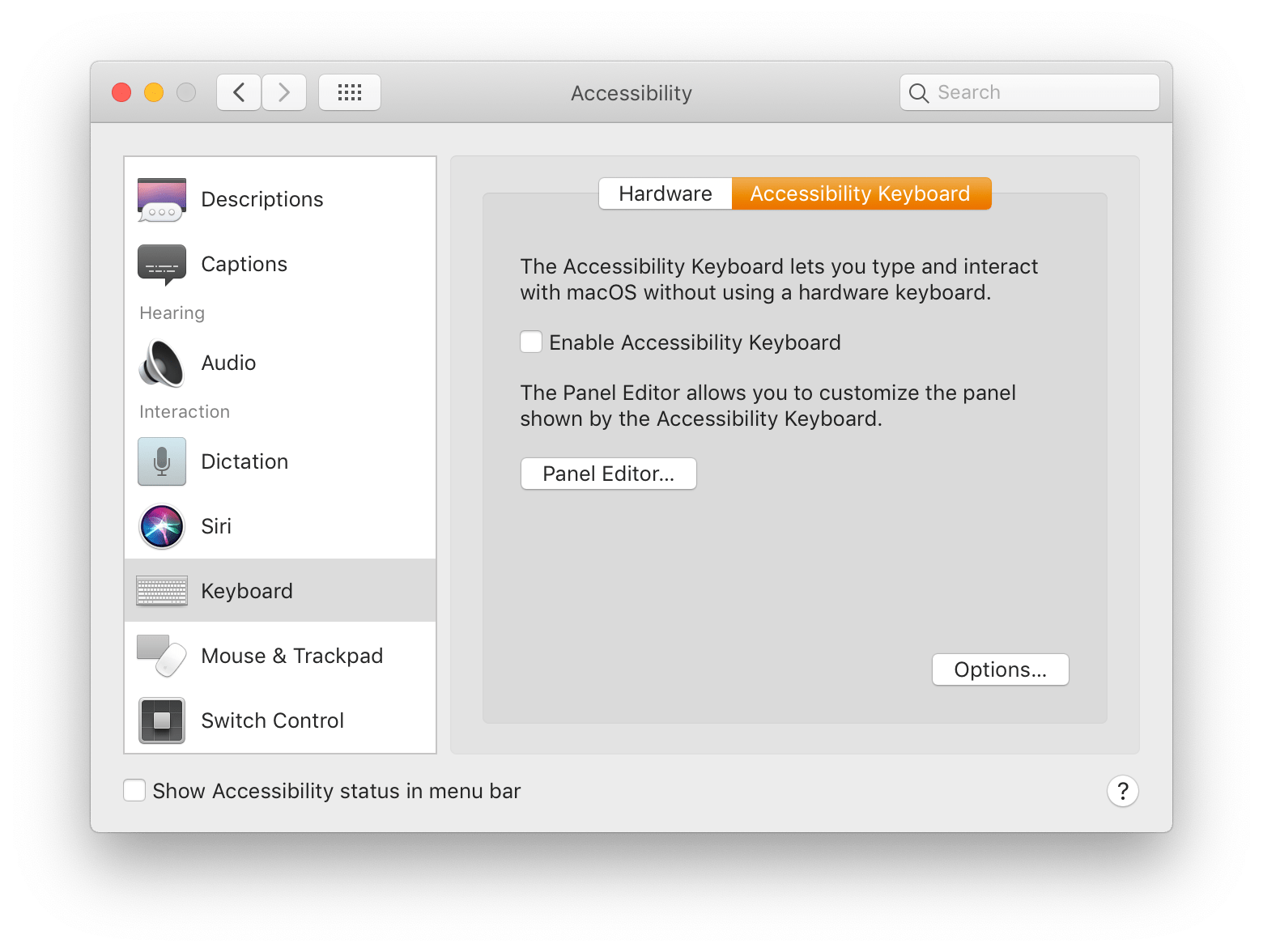Switch to the Hardware tab
1263x952 pixels.
pos(666,193)
